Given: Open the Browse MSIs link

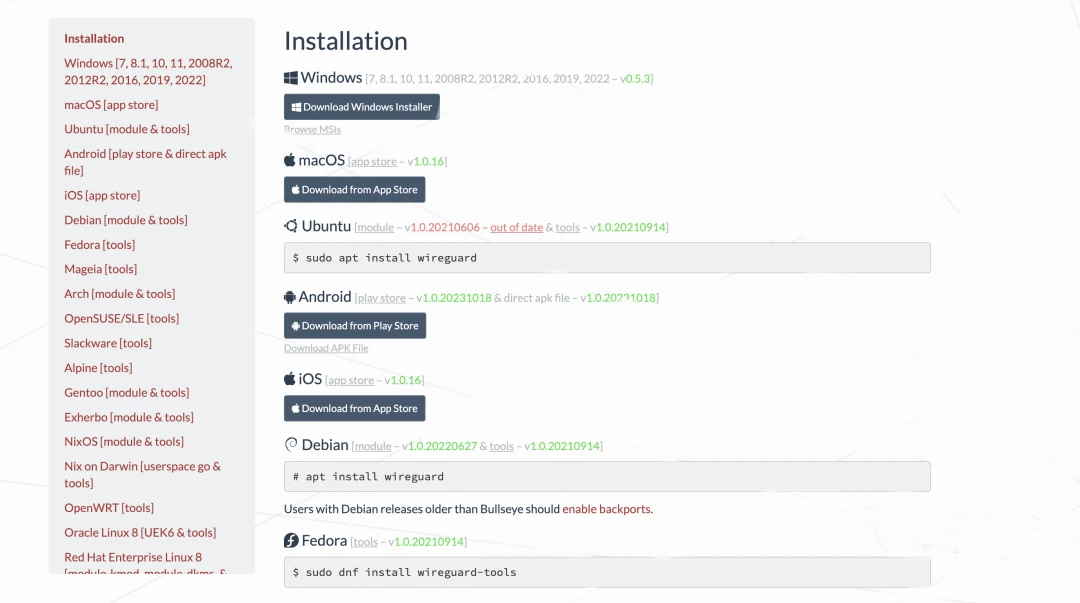Looking at the screenshot, I should [312, 130].
